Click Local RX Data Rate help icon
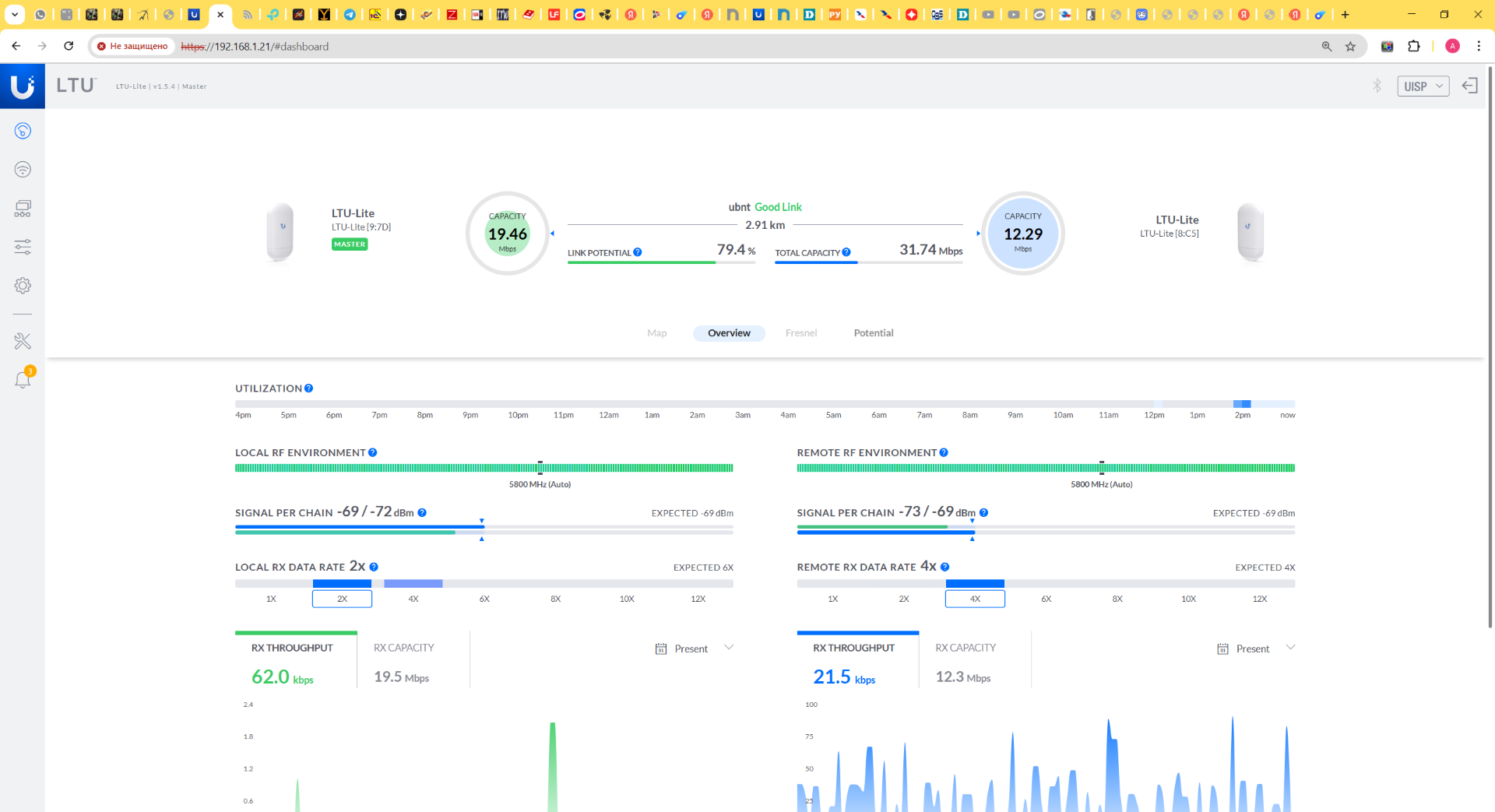The image size is (1495, 812). tap(374, 567)
